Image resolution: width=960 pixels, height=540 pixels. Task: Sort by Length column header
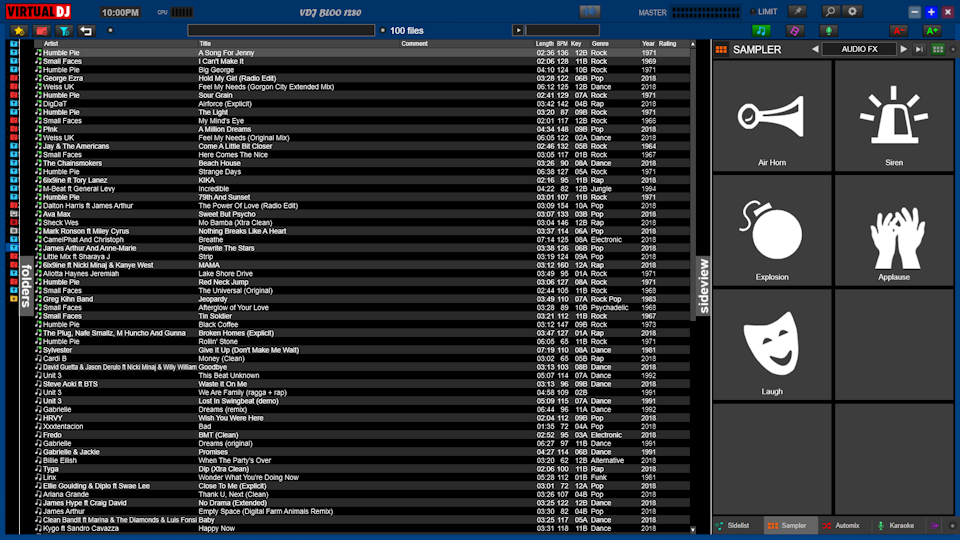click(x=544, y=44)
